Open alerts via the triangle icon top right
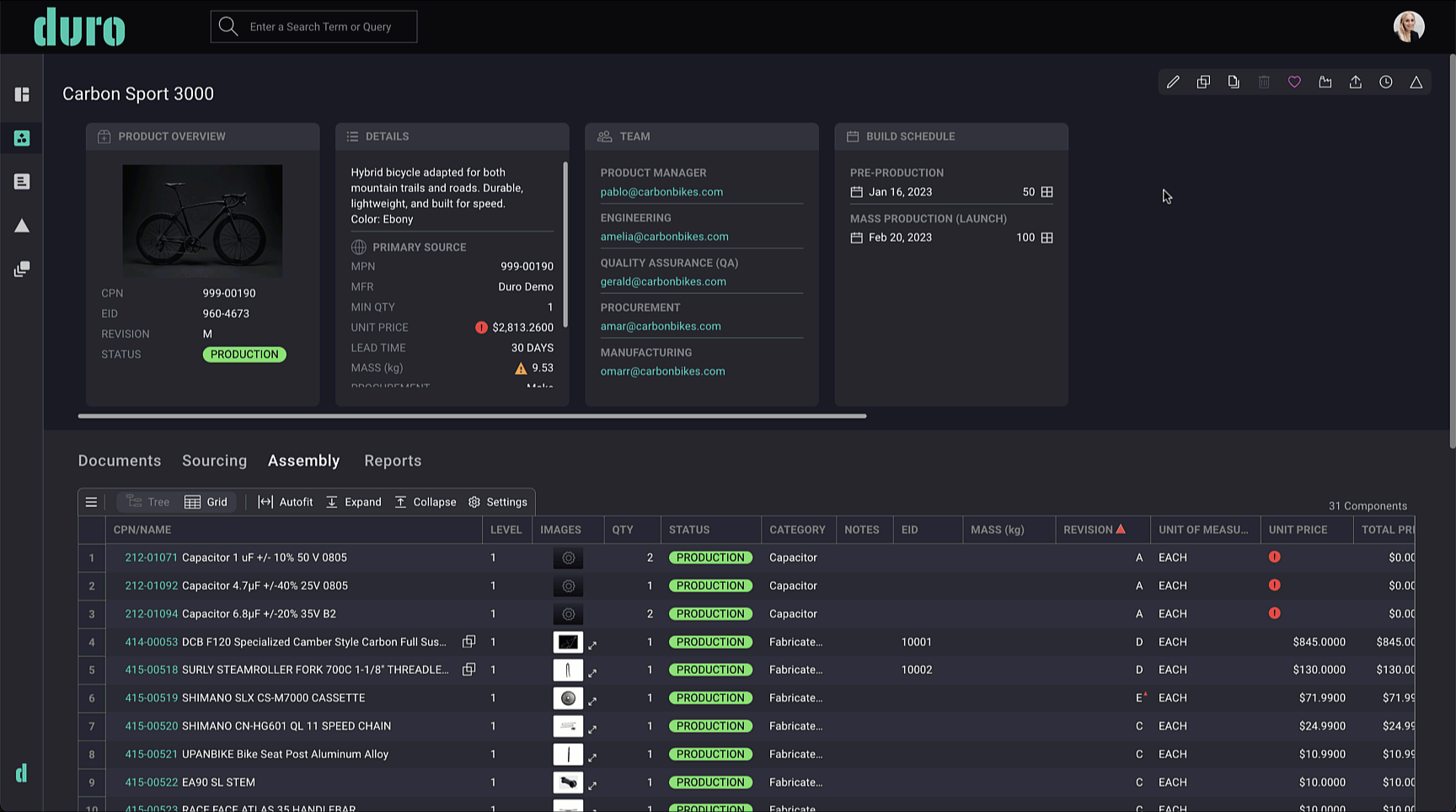This screenshot has width=1456, height=812. [1416, 82]
